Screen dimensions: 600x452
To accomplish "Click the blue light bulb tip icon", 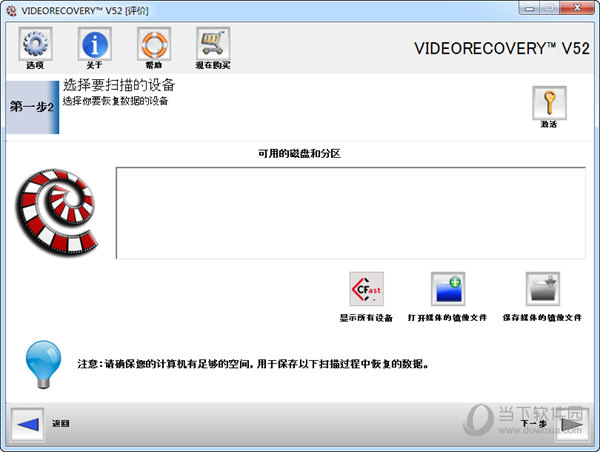I will [x=43, y=364].
